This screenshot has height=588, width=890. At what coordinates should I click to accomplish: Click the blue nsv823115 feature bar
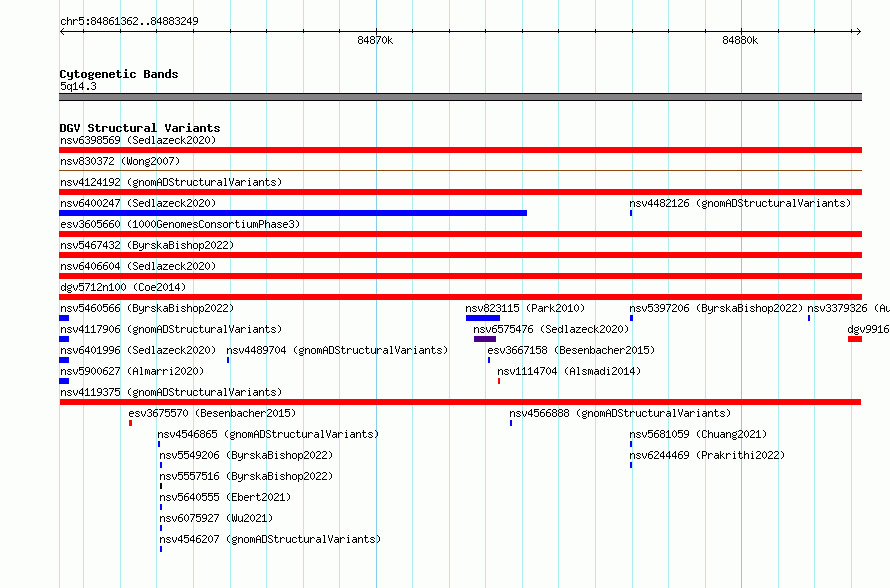pyautogui.click(x=483, y=318)
